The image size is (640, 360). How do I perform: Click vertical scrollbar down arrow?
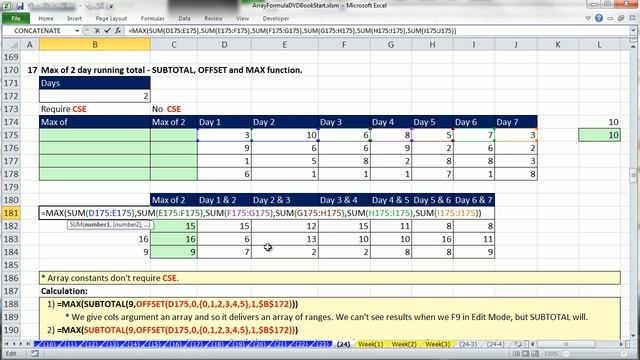(x=633, y=336)
